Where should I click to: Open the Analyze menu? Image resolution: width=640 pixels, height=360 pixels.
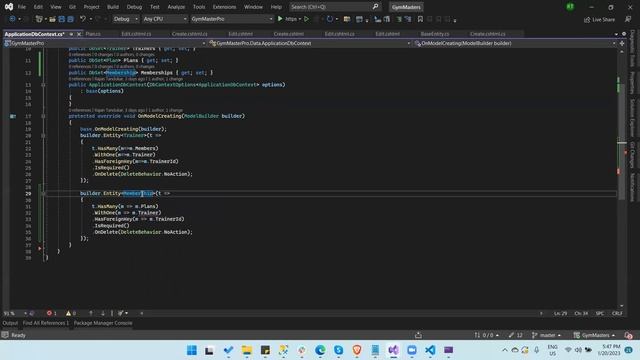coord(176,7)
